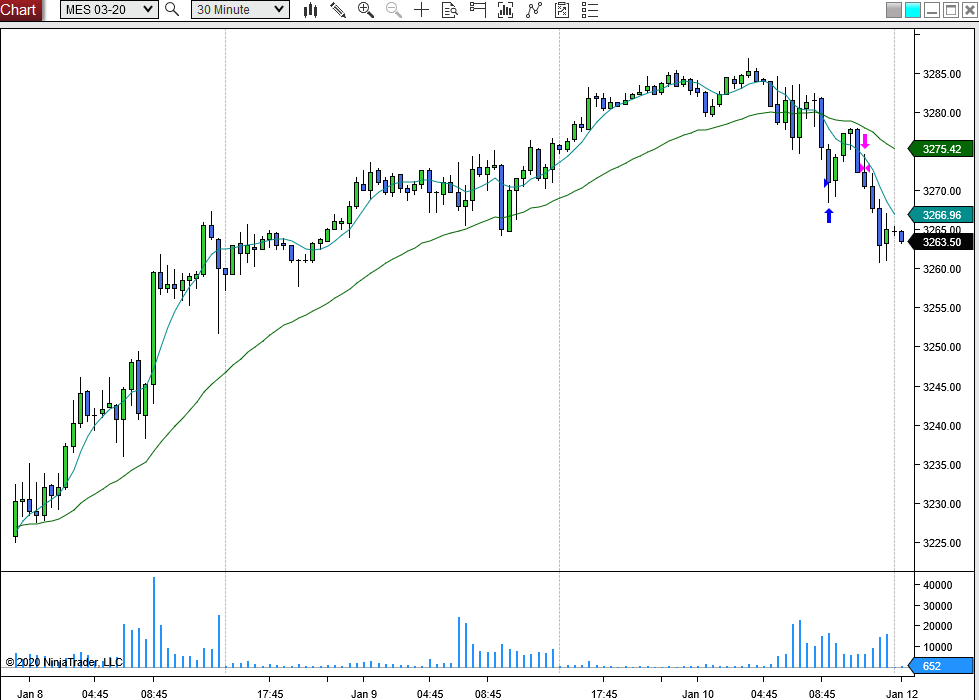This screenshot has width=979, height=700.
Task: Click the 3280.00 price axis label
Action: point(942,113)
